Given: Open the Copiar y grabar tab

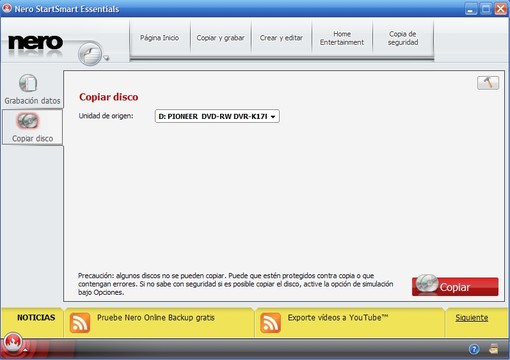Looking at the screenshot, I should point(221,38).
